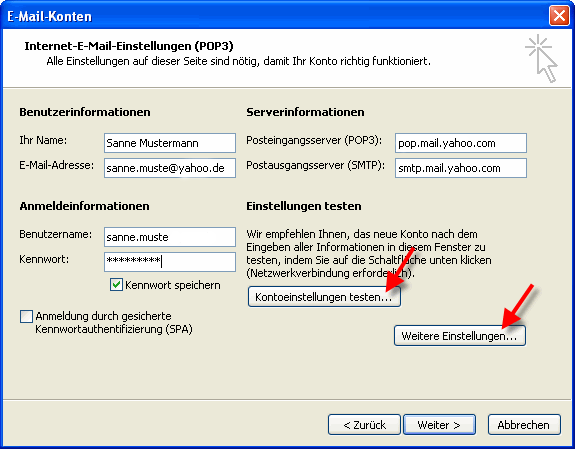Screen dimensions: 575x449
Task: Click into the Postausgangsserver (SMTP) field
Action: tap(461, 168)
